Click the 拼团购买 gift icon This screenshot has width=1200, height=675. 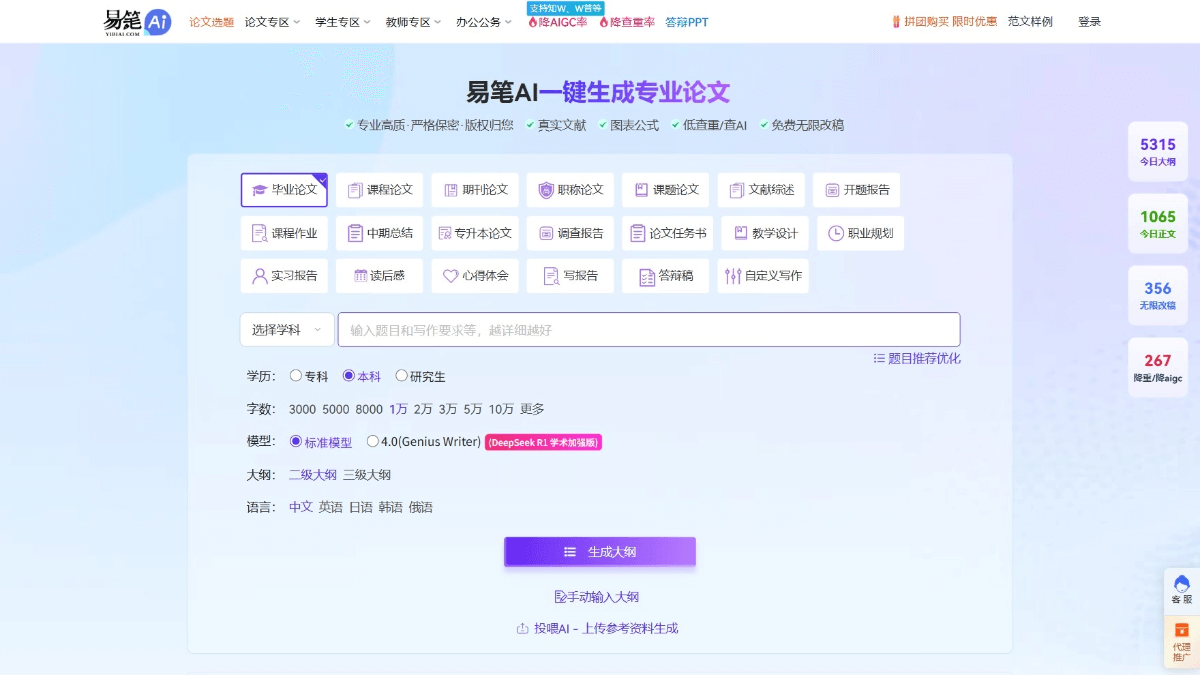pos(895,21)
